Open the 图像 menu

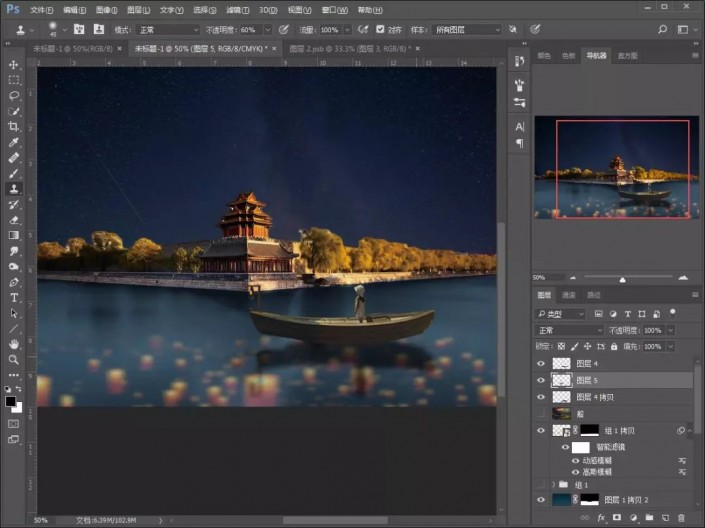click(107, 10)
